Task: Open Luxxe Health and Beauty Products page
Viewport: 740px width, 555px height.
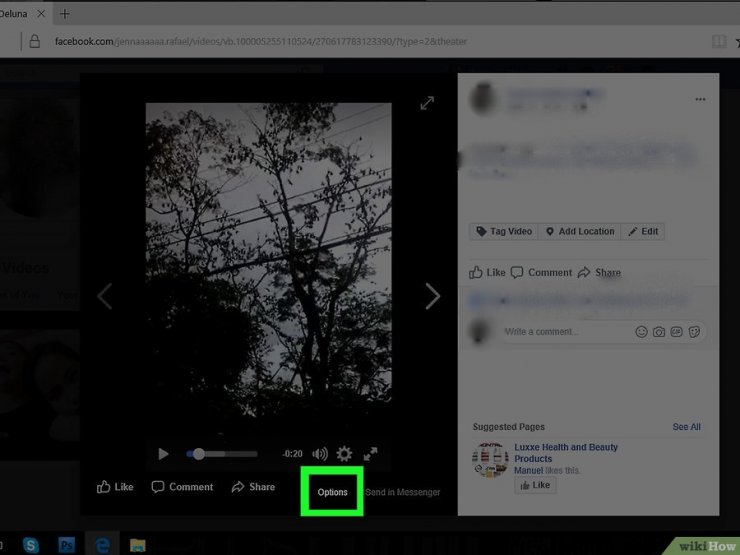Action: click(566, 453)
